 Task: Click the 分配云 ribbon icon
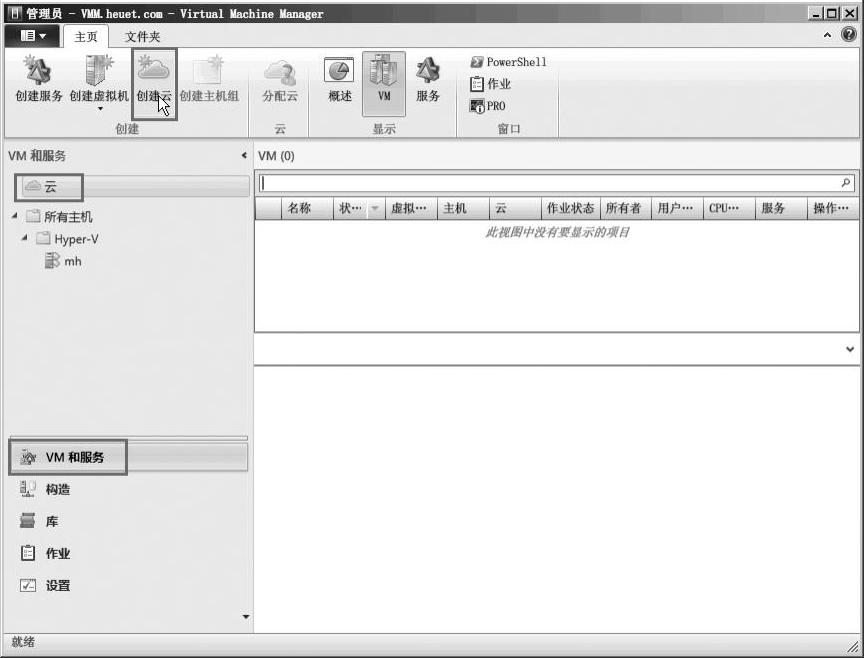[x=280, y=80]
